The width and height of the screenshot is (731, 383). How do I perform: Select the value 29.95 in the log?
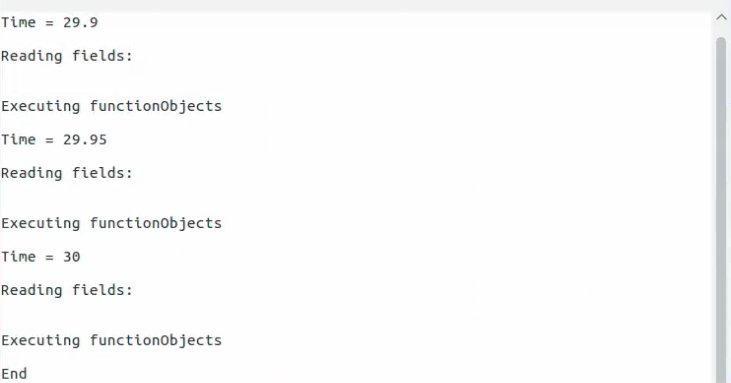(85, 140)
